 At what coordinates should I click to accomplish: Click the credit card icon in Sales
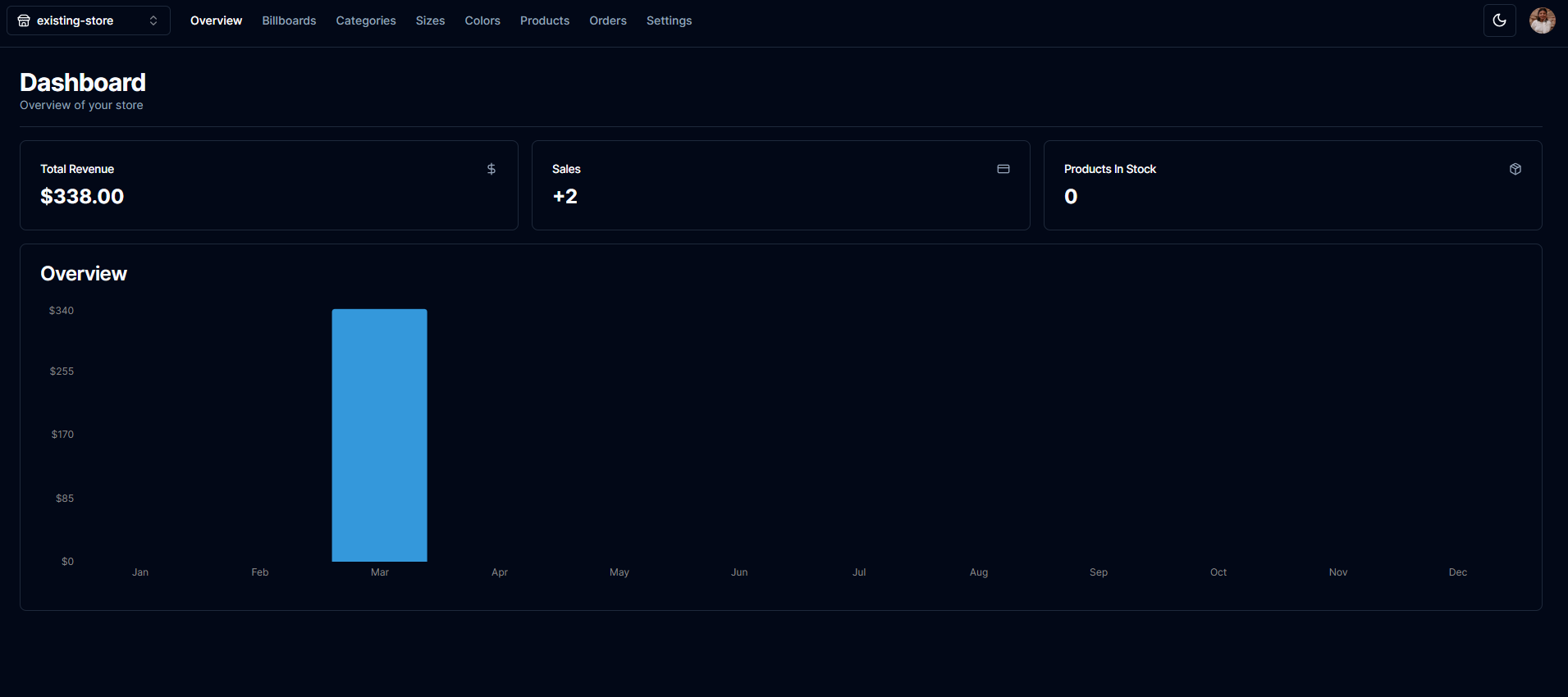coord(1003,169)
